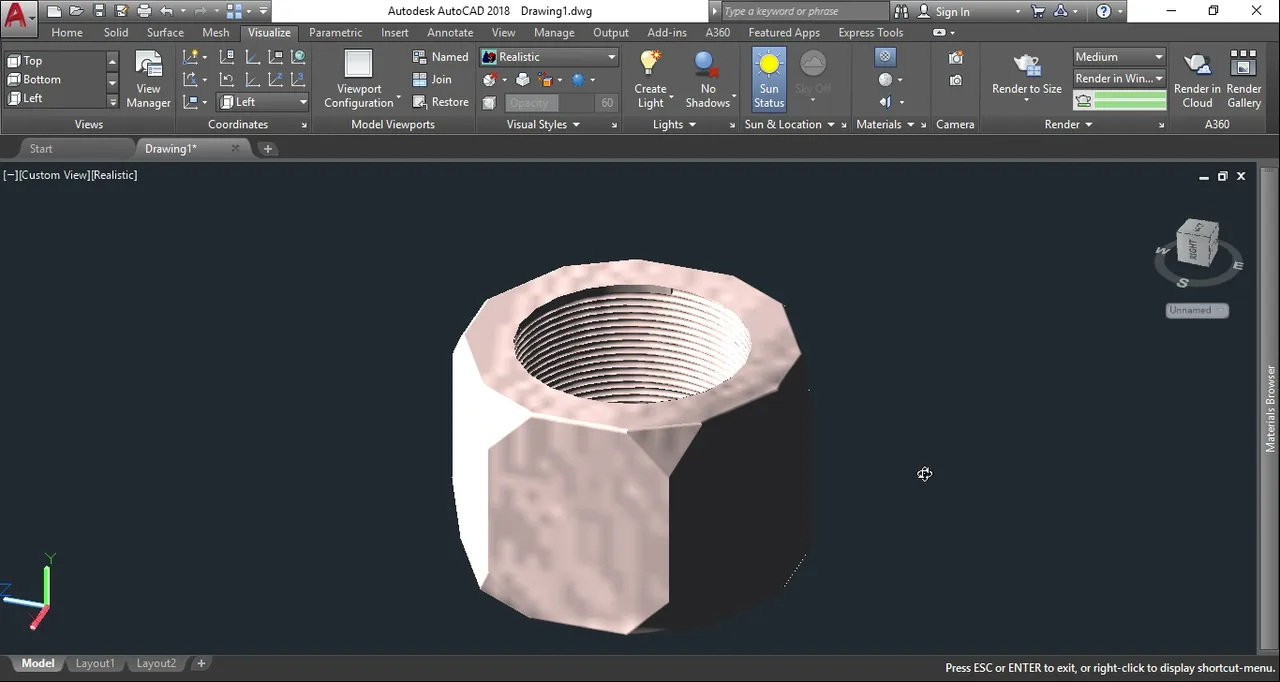Switch to the Mesh ribbon tab
1280x682 pixels.
click(216, 32)
